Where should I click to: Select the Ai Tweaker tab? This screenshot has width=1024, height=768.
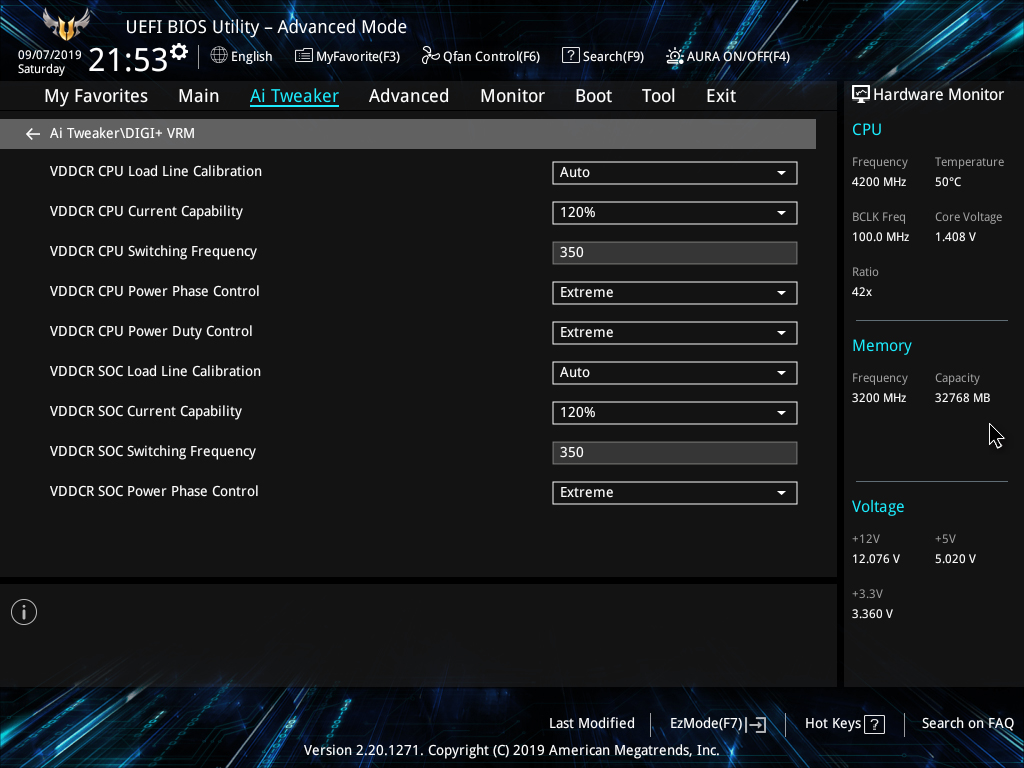(294, 96)
